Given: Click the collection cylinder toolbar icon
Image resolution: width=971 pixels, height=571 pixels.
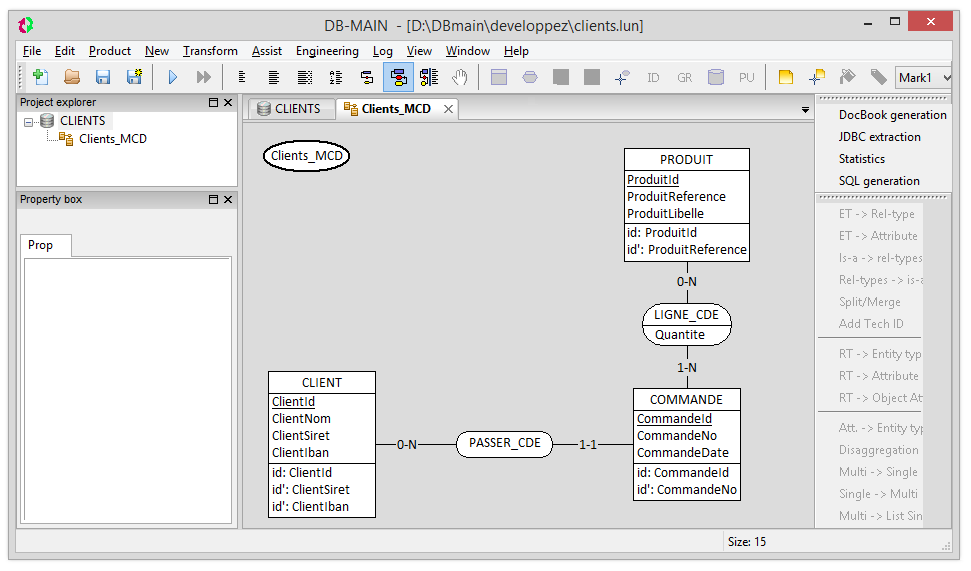Looking at the screenshot, I should coord(716,77).
